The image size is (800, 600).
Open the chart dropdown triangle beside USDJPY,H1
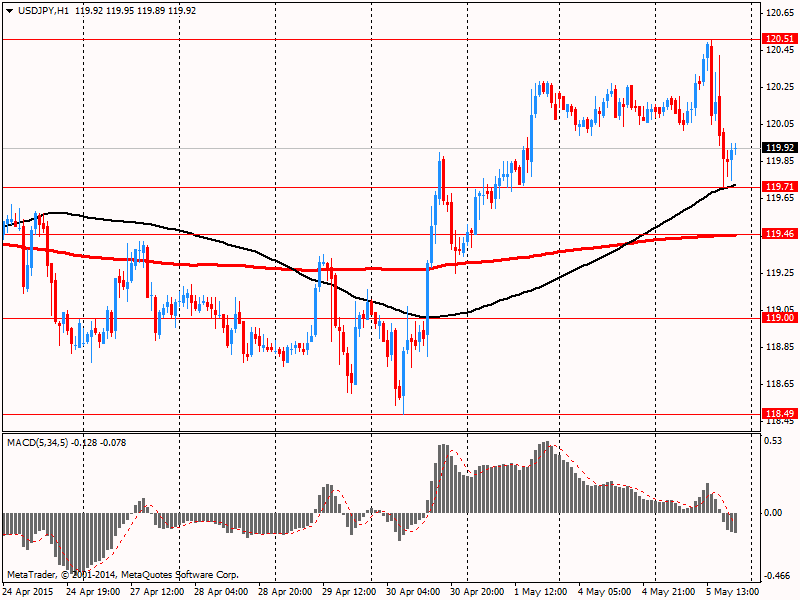[x=10, y=11]
